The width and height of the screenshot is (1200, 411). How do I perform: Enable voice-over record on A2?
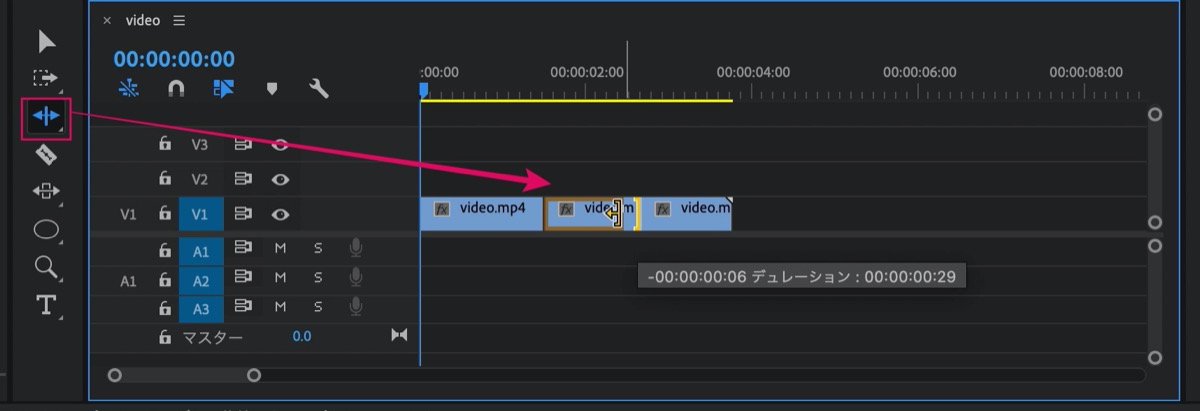356,278
